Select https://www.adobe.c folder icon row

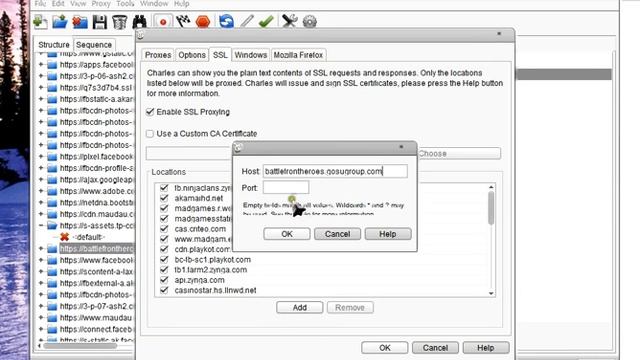tap(52, 191)
